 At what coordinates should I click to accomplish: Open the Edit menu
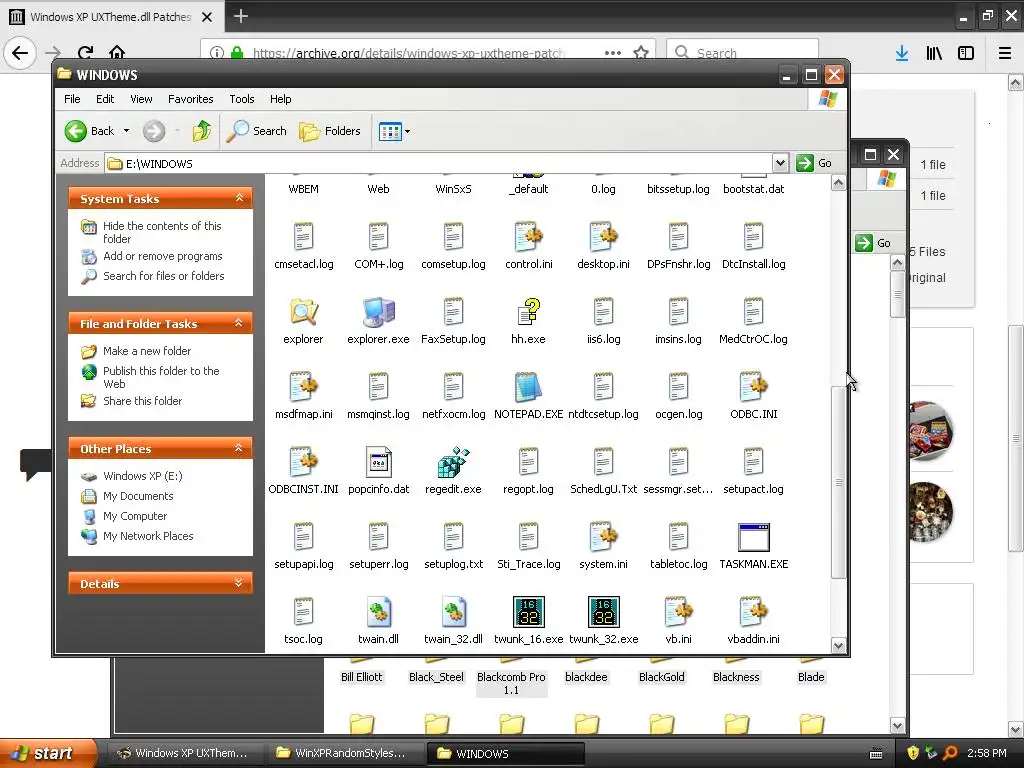coord(104,99)
